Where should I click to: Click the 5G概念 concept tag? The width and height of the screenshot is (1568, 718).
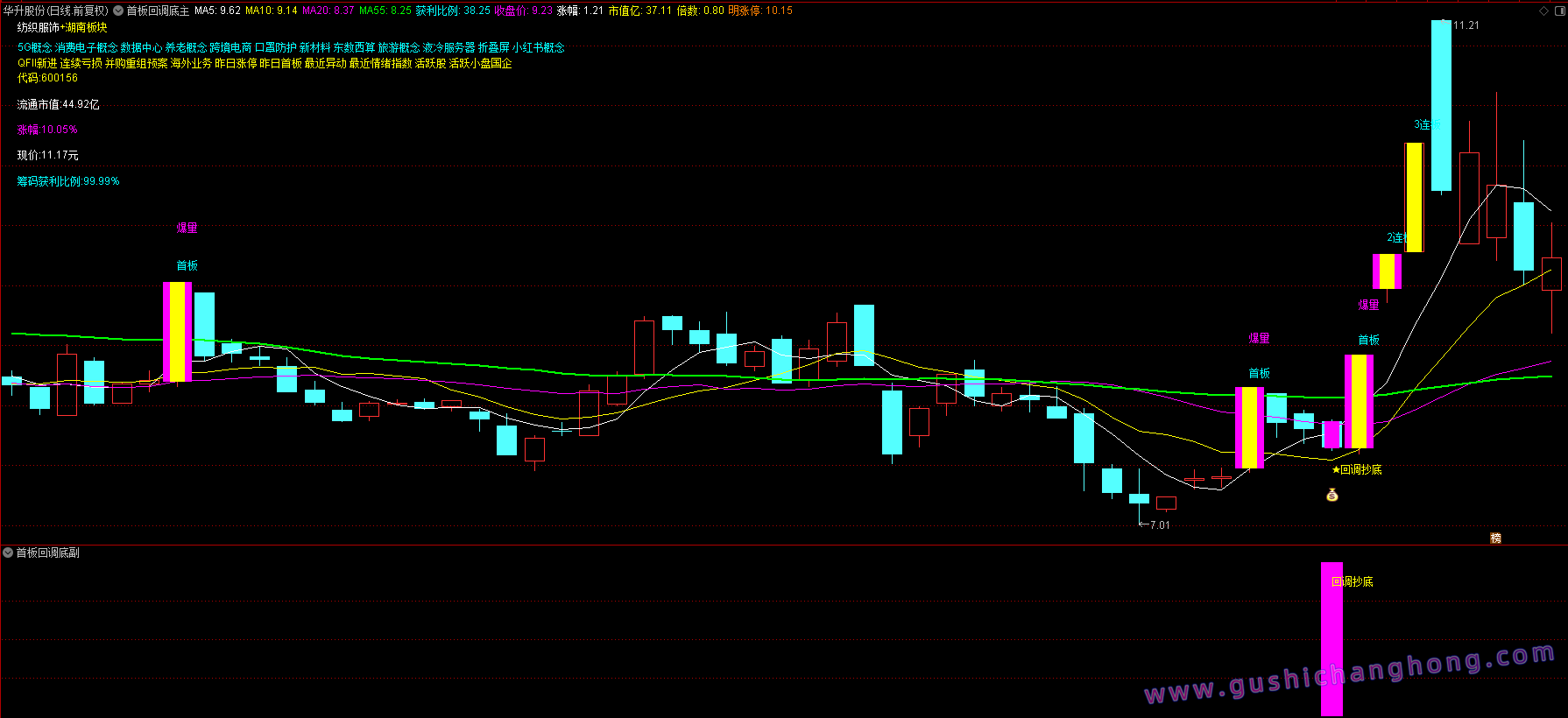click(35, 47)
